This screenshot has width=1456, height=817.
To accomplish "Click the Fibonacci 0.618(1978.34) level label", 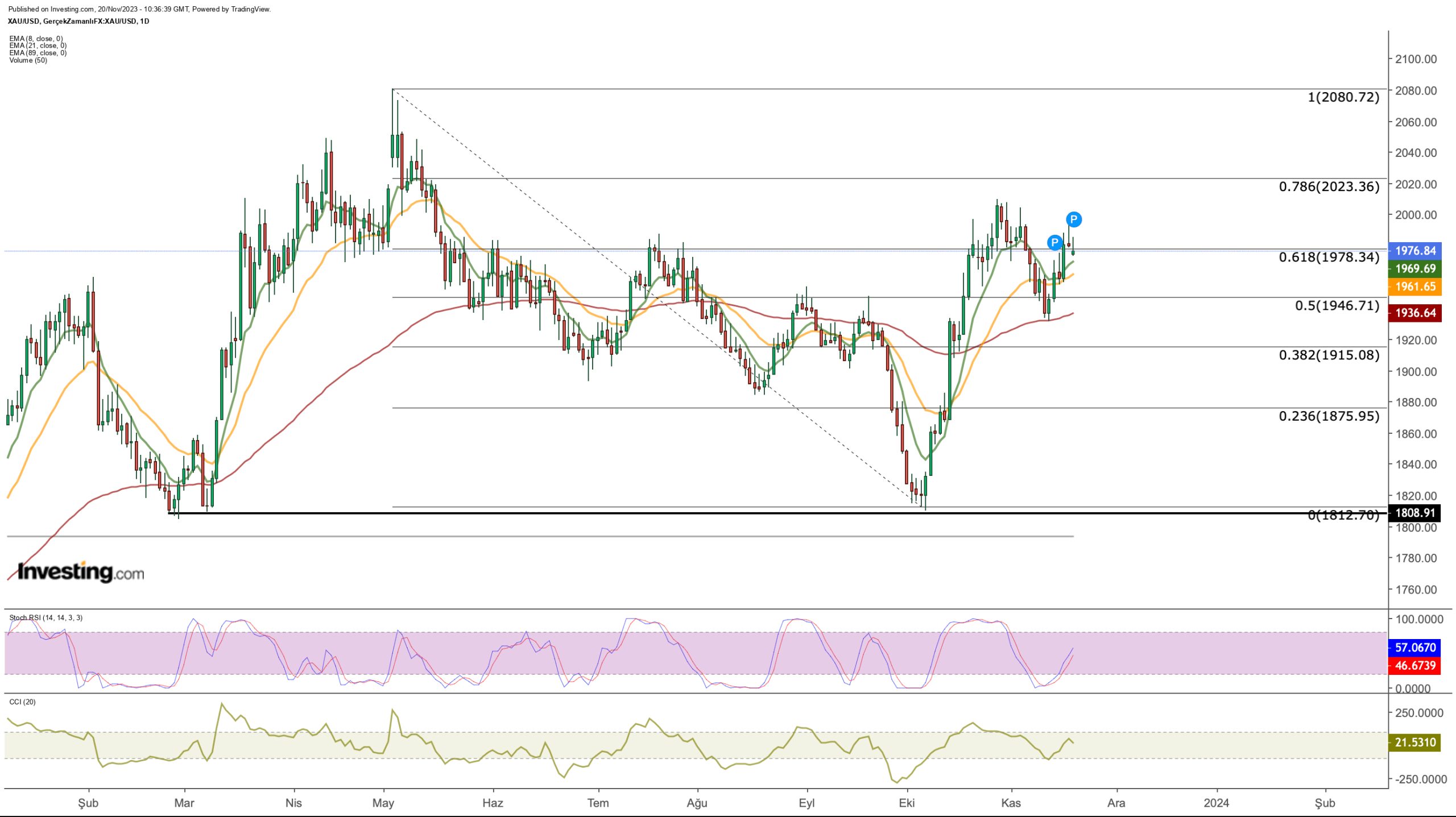I will [1329, 257].
